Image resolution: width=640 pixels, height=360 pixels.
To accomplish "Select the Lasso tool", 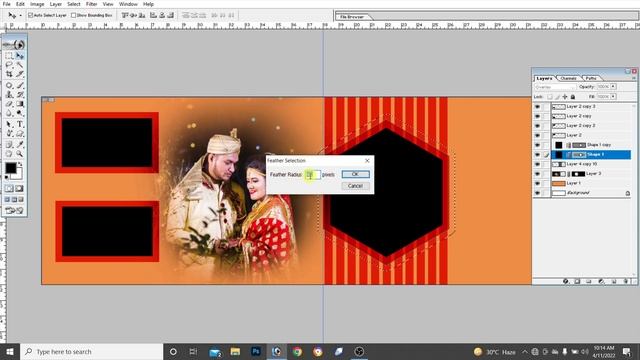I will click(9, 65).
